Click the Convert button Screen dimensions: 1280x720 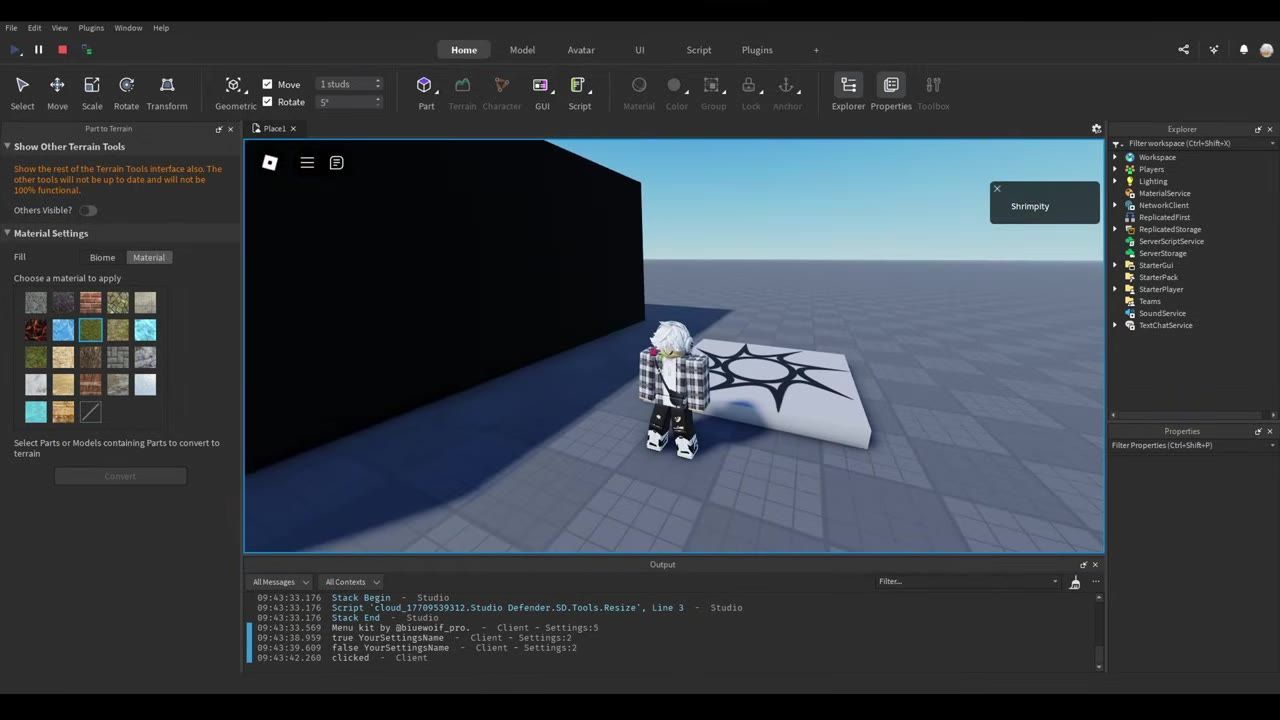(120, 477)
